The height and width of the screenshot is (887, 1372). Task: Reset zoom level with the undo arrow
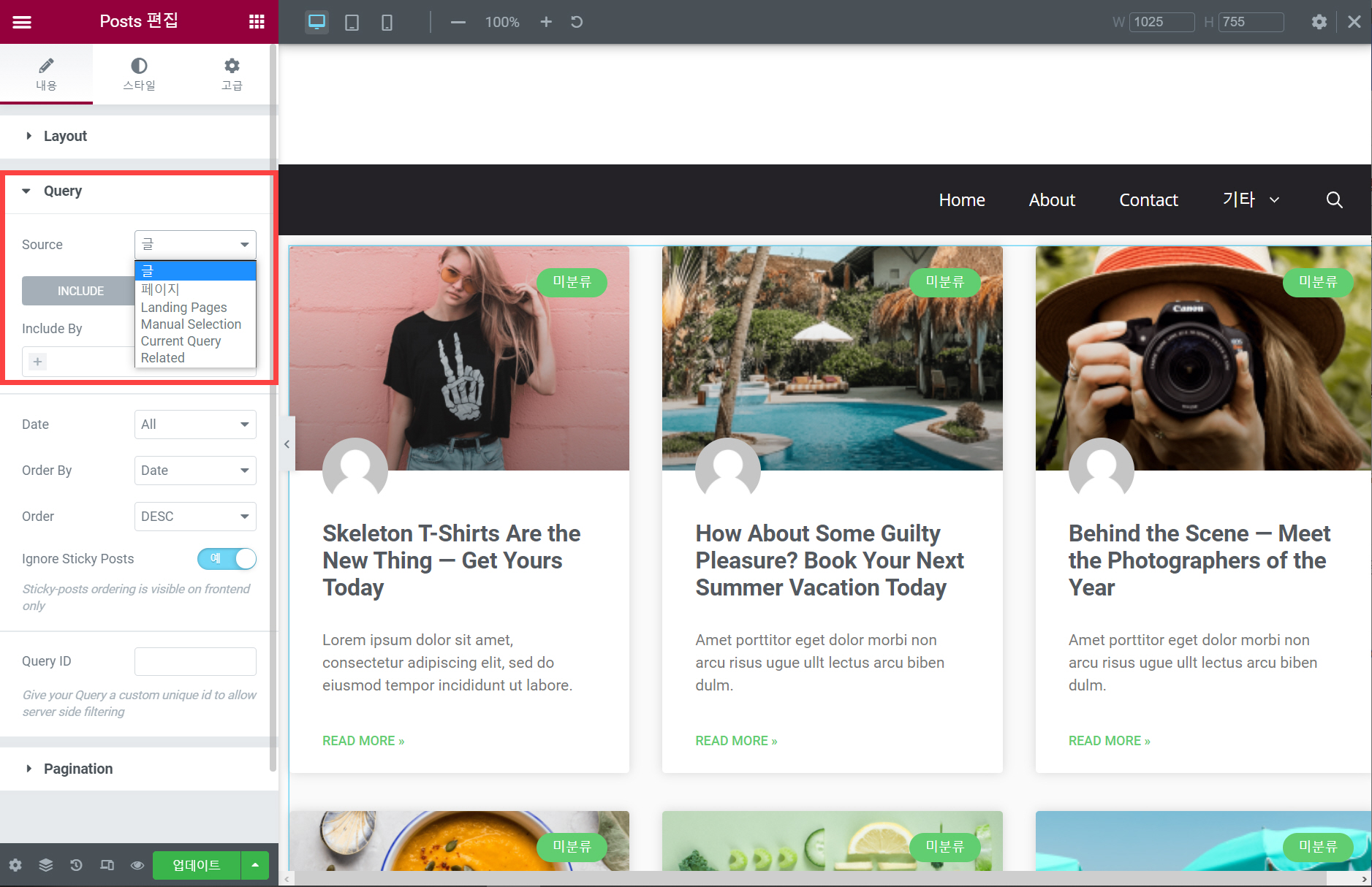click(577, 22)
